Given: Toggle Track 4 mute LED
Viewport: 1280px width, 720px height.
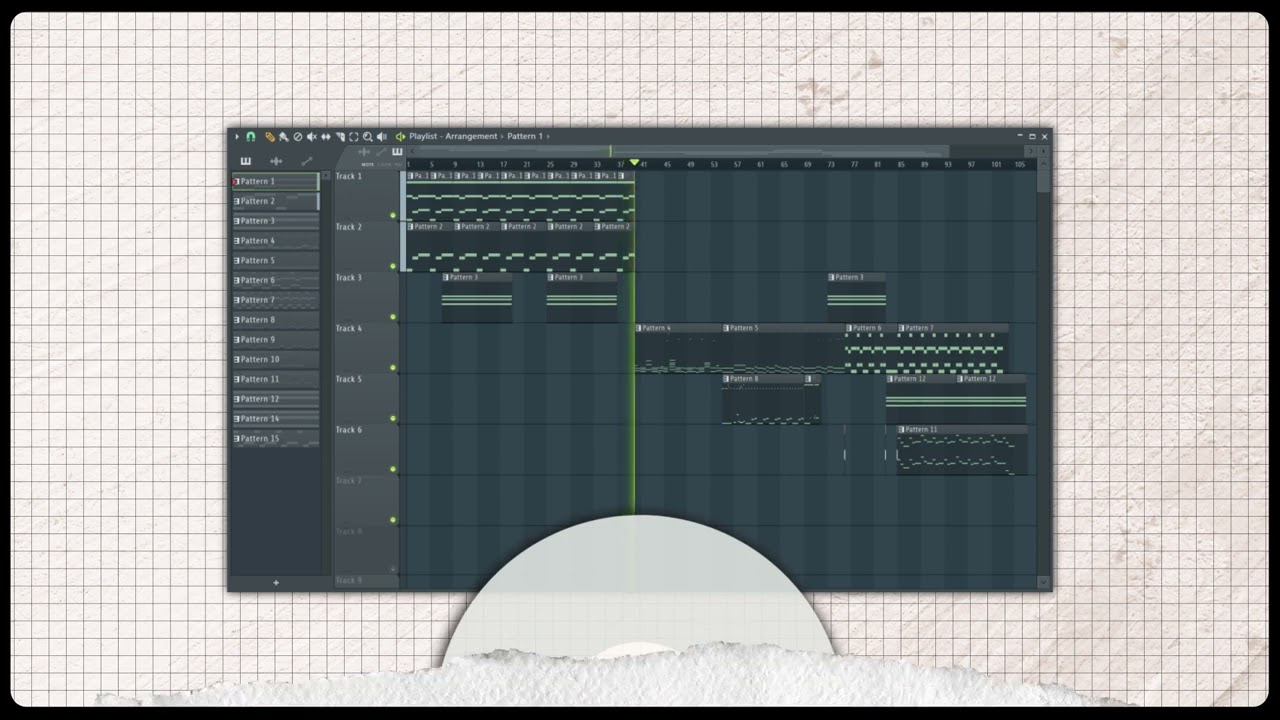Looking at the screenshot, I should pos(393,368).
